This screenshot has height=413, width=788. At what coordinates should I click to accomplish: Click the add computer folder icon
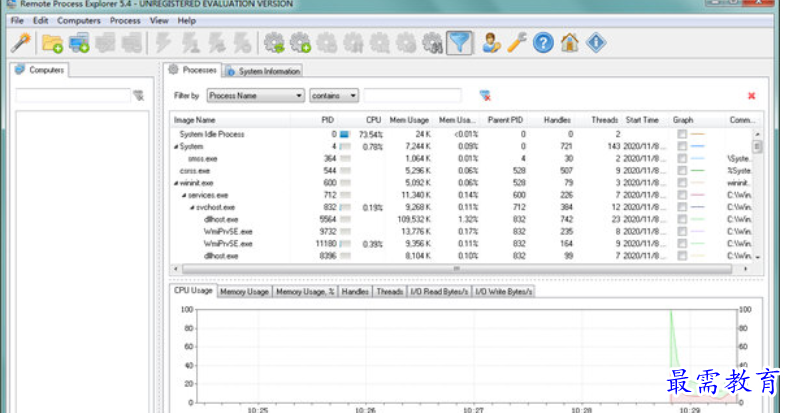[x=52, y=42]
